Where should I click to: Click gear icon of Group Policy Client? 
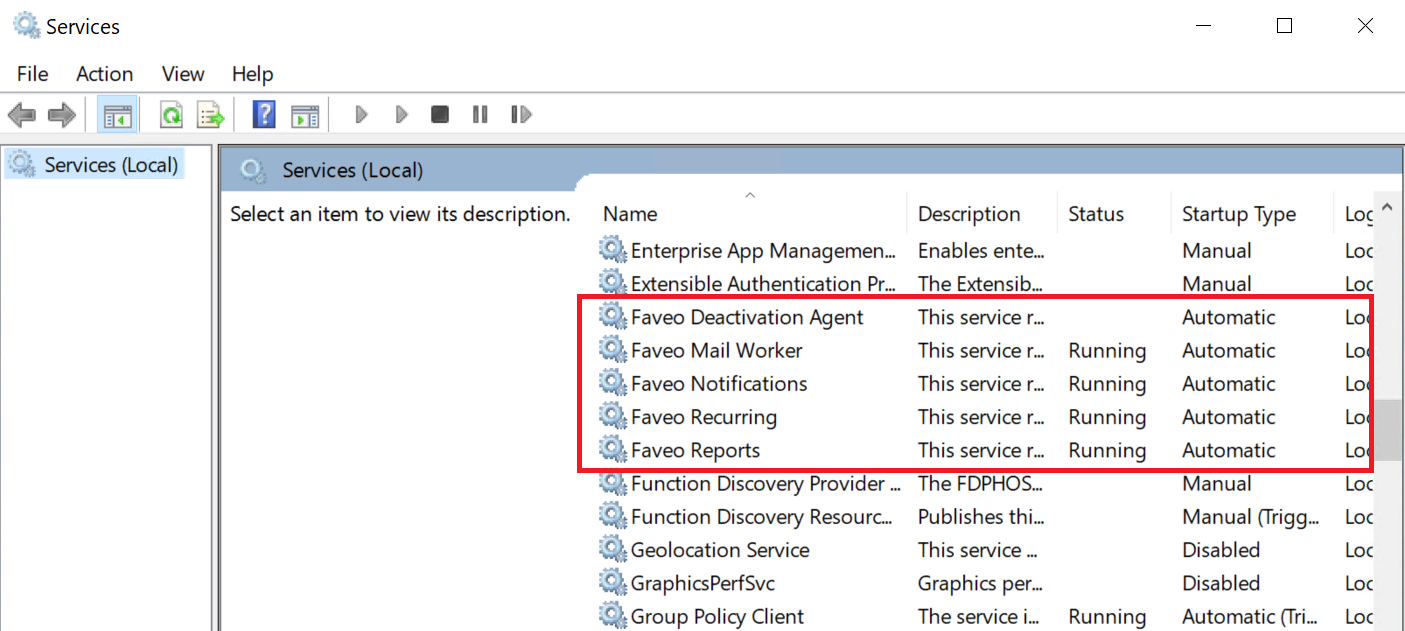(x=612, y=615)
